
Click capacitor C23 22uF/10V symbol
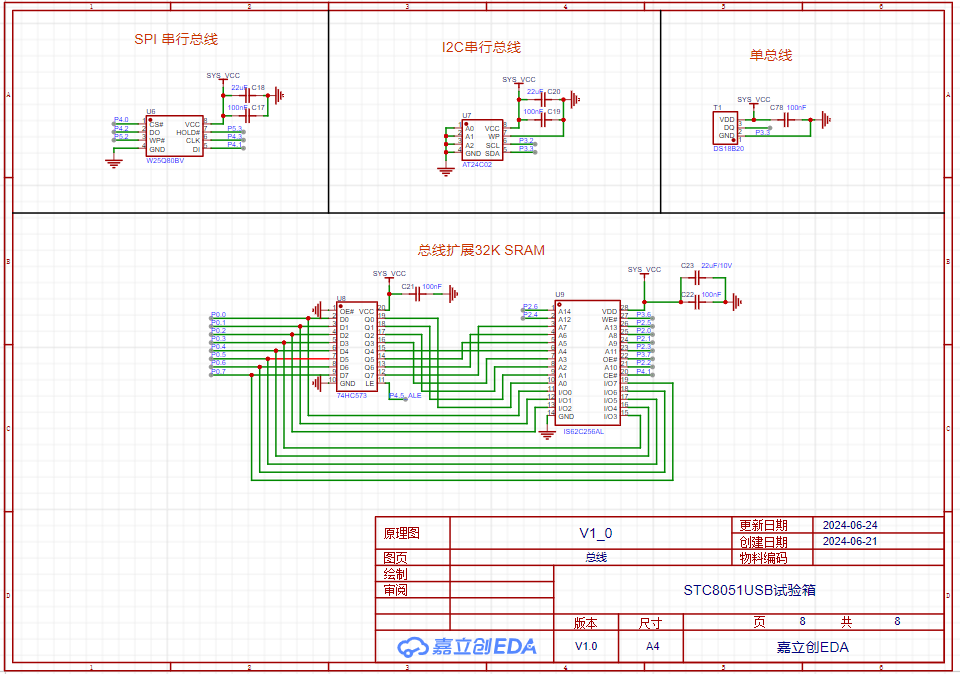tap(697, 278)
